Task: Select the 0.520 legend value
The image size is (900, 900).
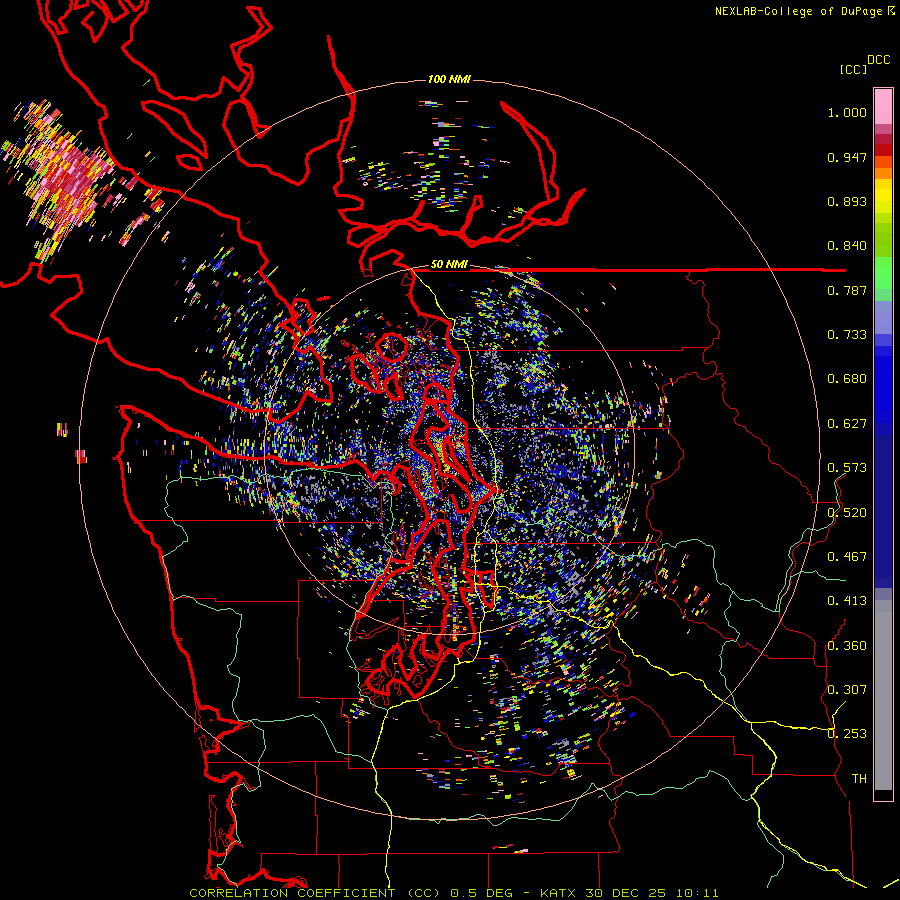Action: coord(847,513)
